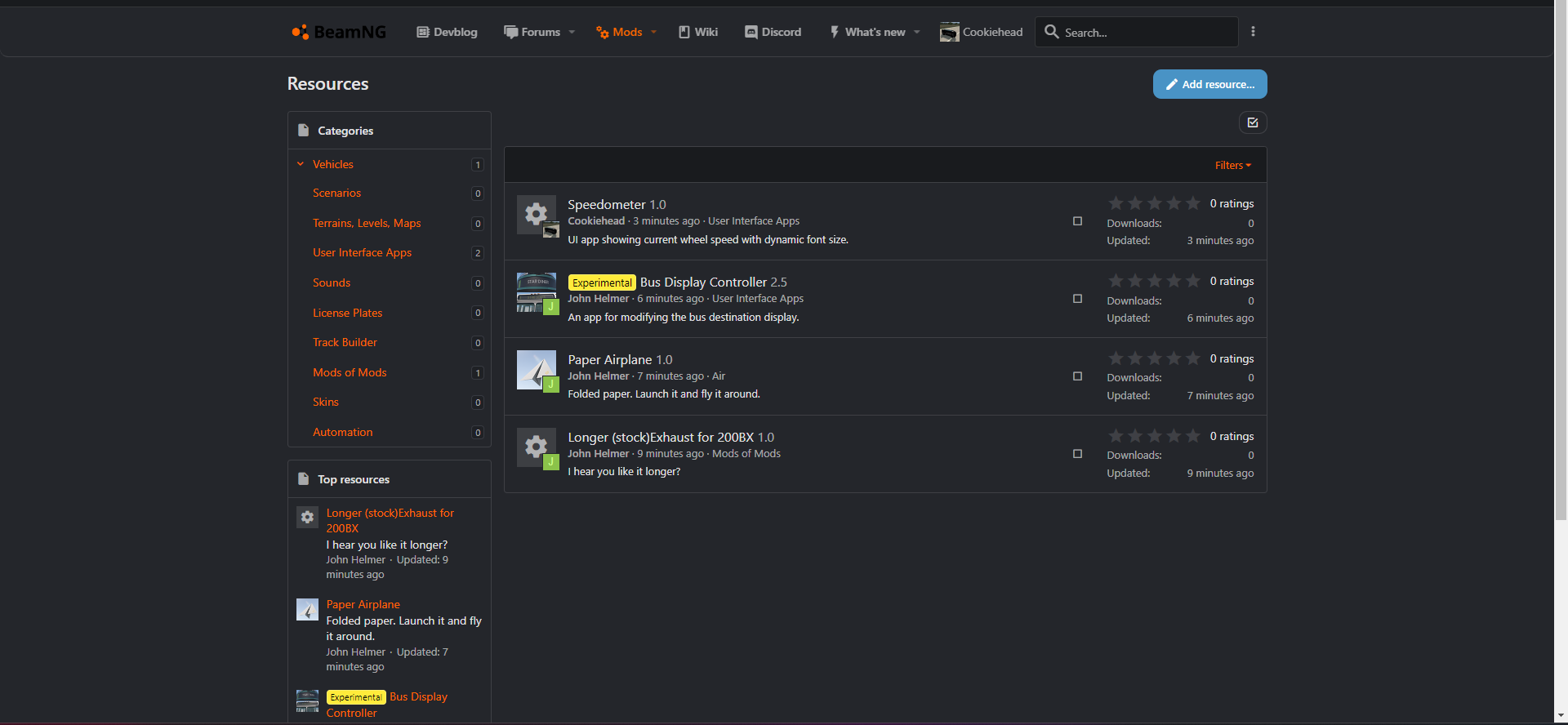This screenshot has height=725, width=1568.
Task: Click Mods of Mods link on Longer Exhaust row
Action: [x=746, y=454]
